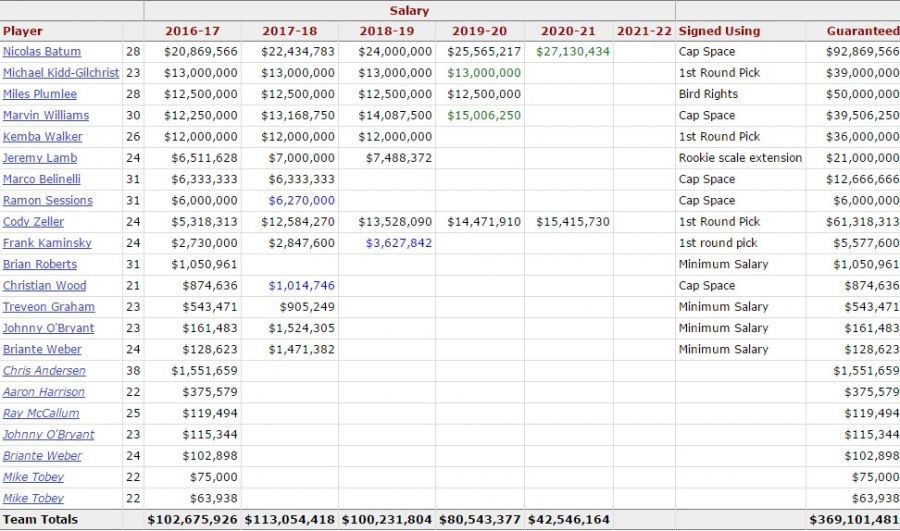Open Michael Kidd-Gilchrist player link

tap(61, 73)
